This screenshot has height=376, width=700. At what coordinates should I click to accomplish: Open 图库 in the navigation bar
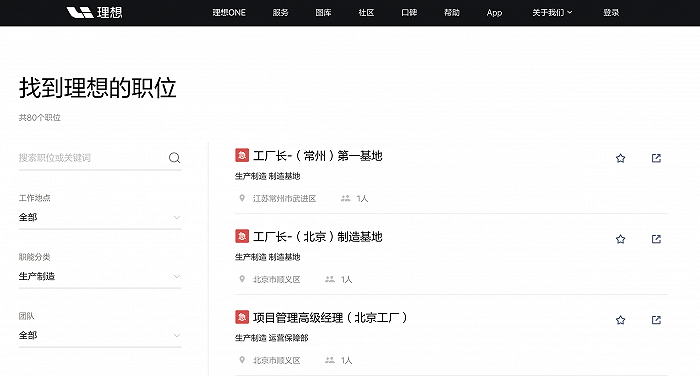323,13
